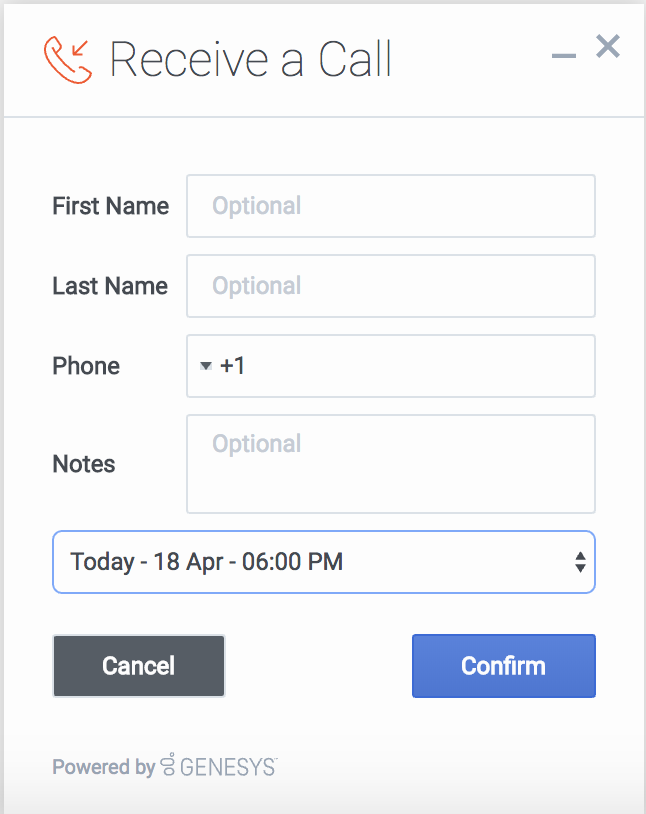Viewport: 646px width, 814px height.
Task: Click the GENESYS wordmark text
Action: coord(228,768)
